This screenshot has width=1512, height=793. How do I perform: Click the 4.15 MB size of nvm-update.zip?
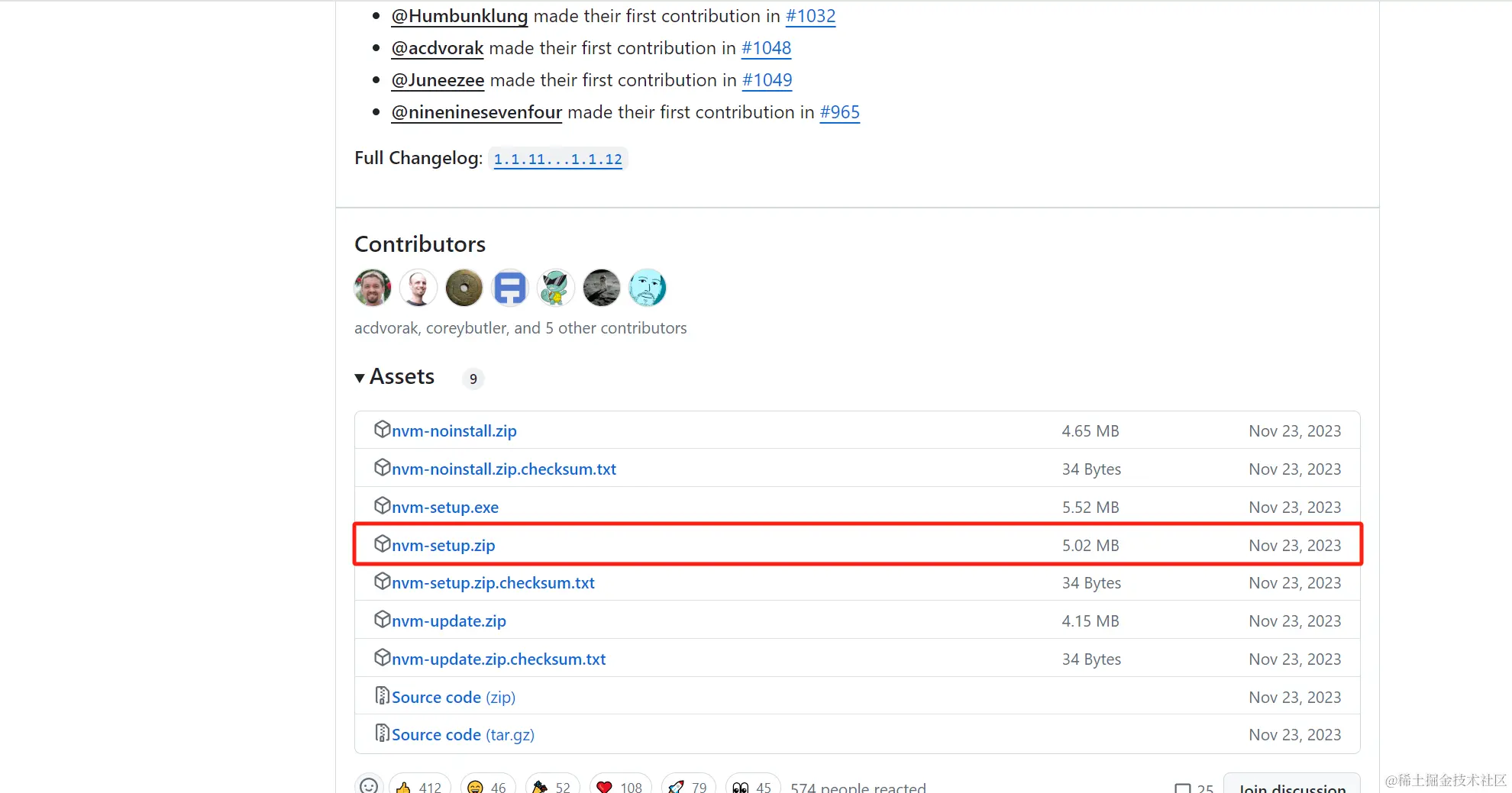coord(1090,621)
